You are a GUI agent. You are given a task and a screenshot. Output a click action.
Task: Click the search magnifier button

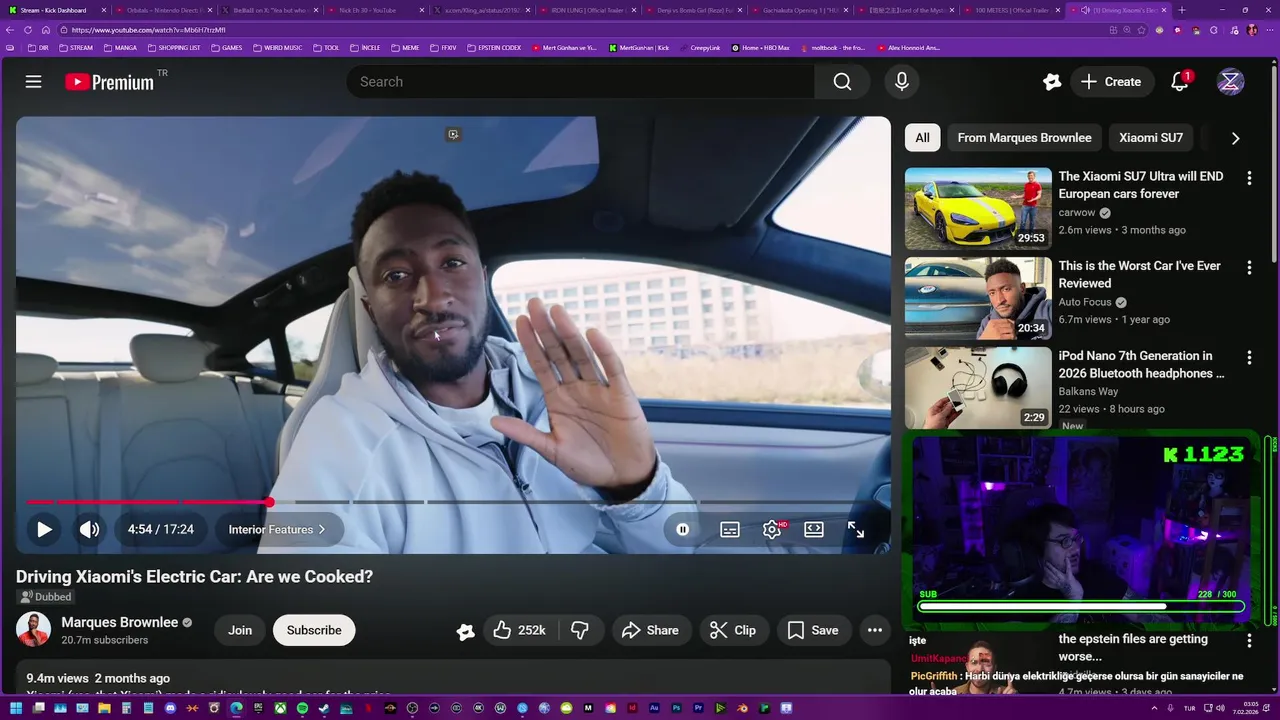(843, 82)
